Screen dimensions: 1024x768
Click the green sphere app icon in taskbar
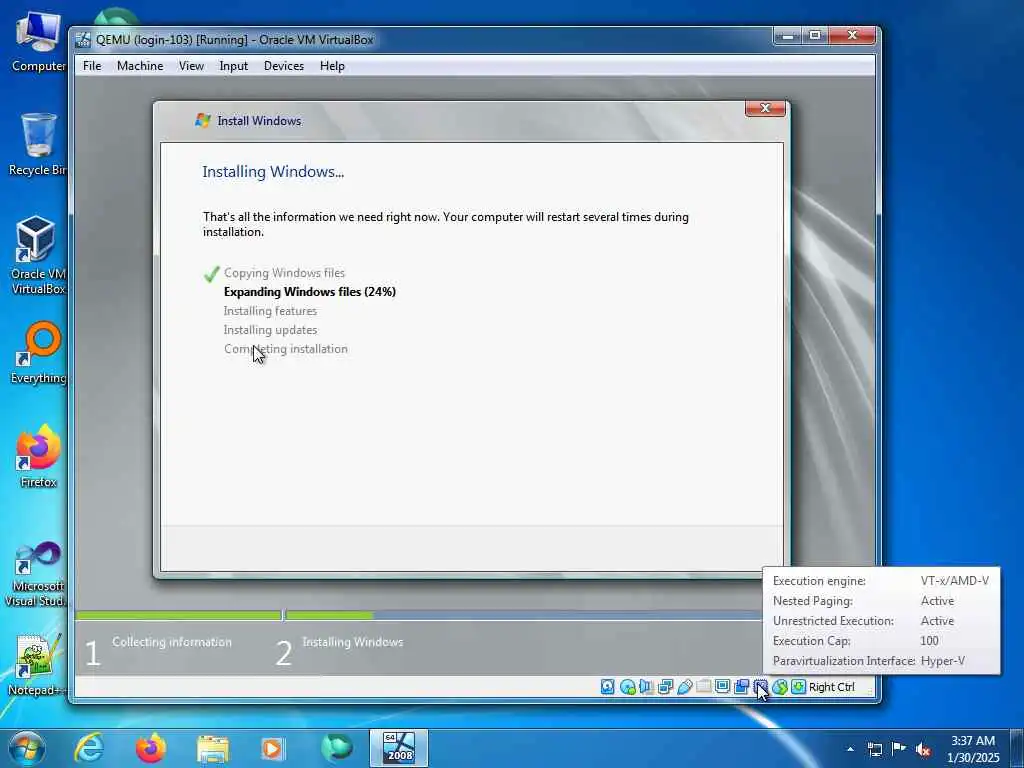336,748
